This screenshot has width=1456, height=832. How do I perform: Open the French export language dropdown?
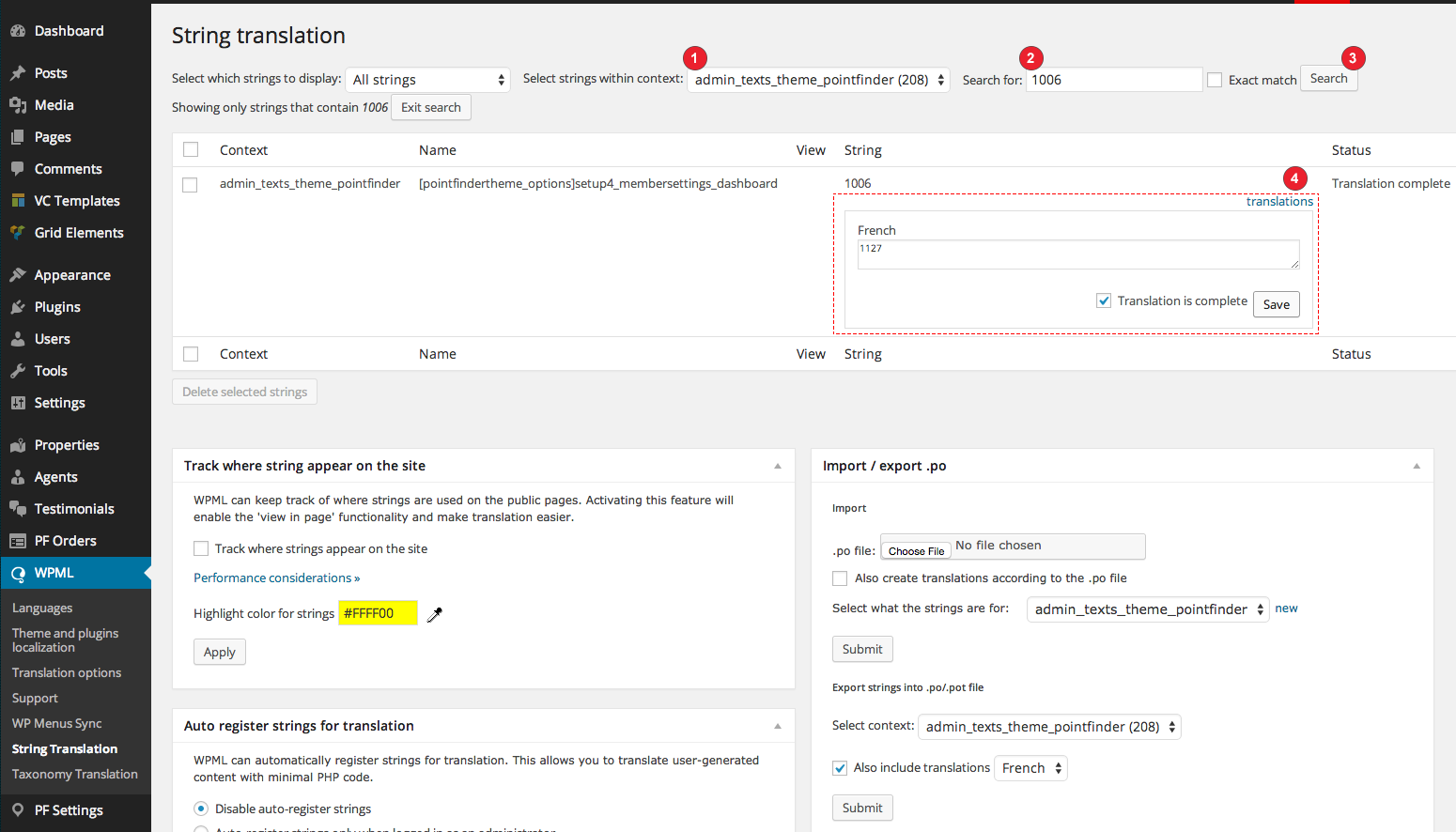coord(1030,768)
